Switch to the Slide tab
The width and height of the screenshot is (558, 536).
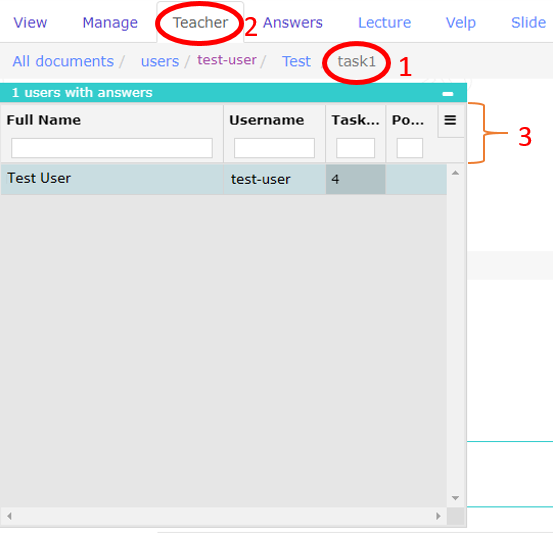[528, 23]
